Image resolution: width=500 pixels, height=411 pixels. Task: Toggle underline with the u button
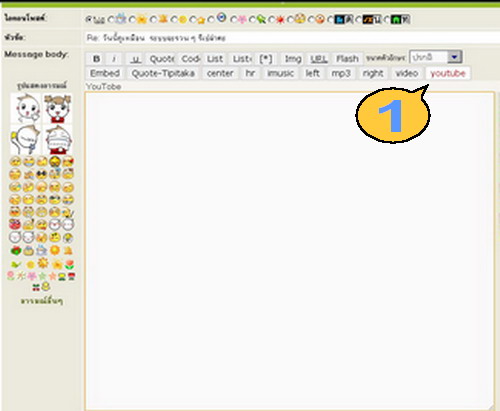tap(135, 59)
